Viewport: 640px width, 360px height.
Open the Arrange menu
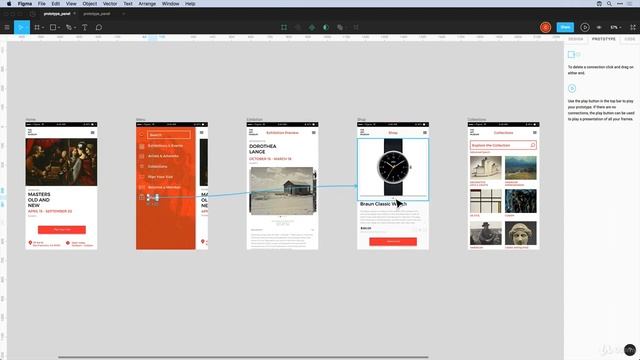(147, 4)
